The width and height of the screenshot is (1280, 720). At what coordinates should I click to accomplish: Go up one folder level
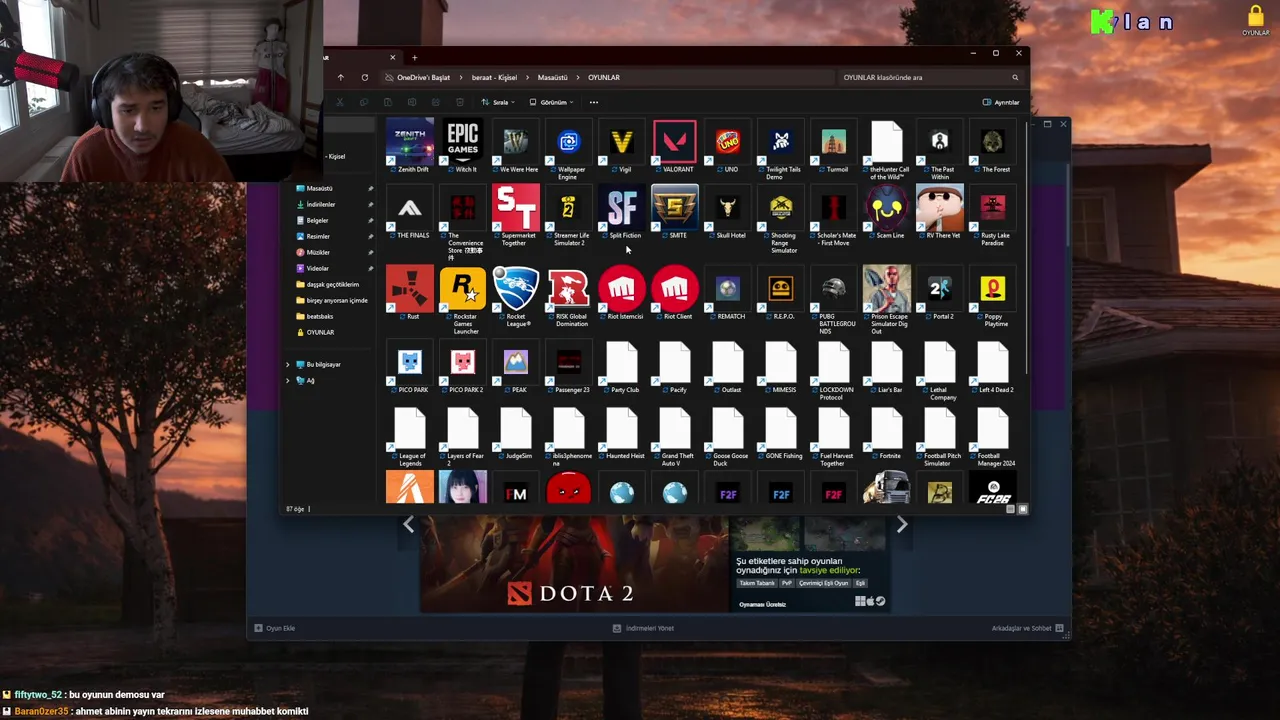pyautogui.click(x=340, y=77)
